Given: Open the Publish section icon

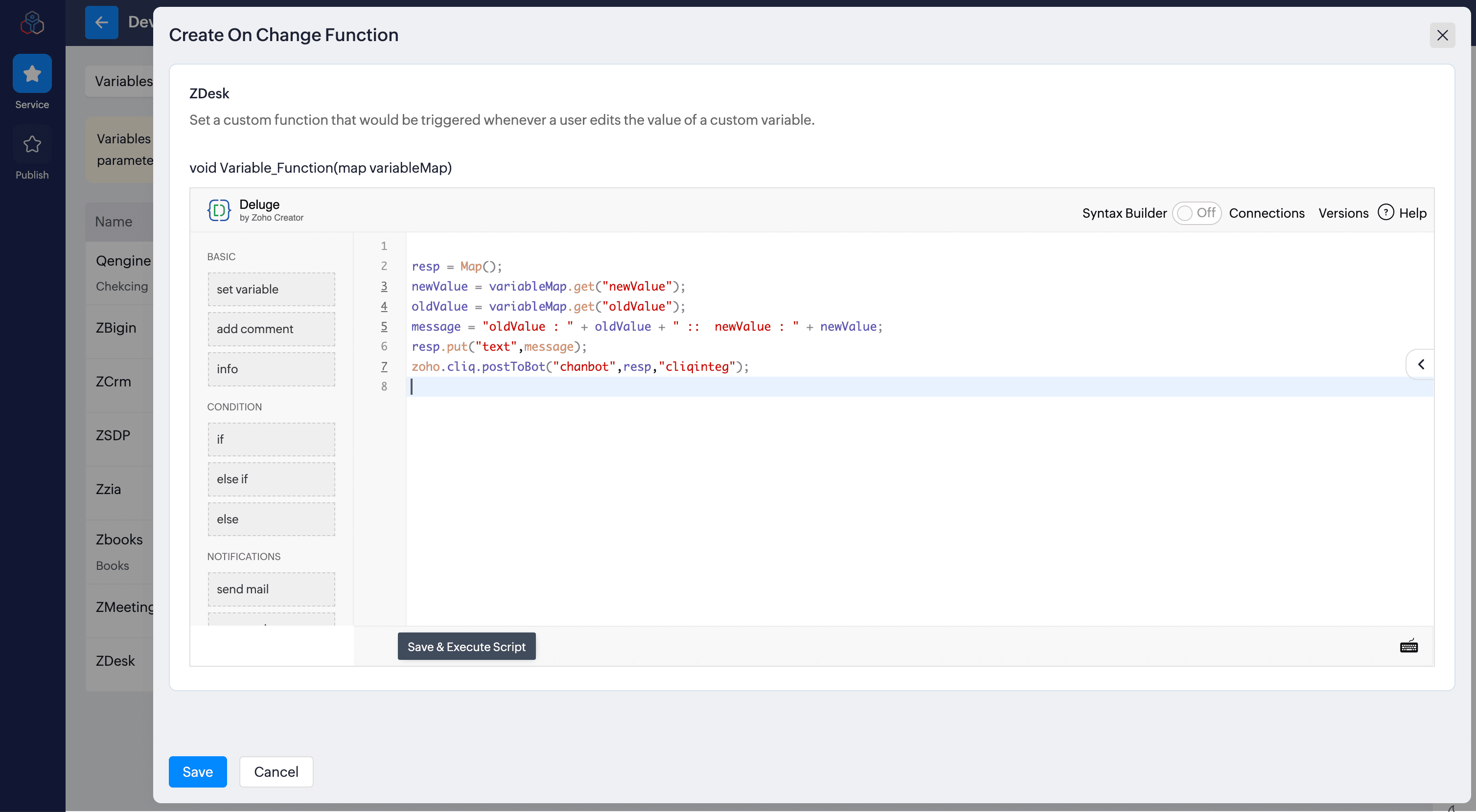Looking at the screenshot, I should (x=32, y=144).
